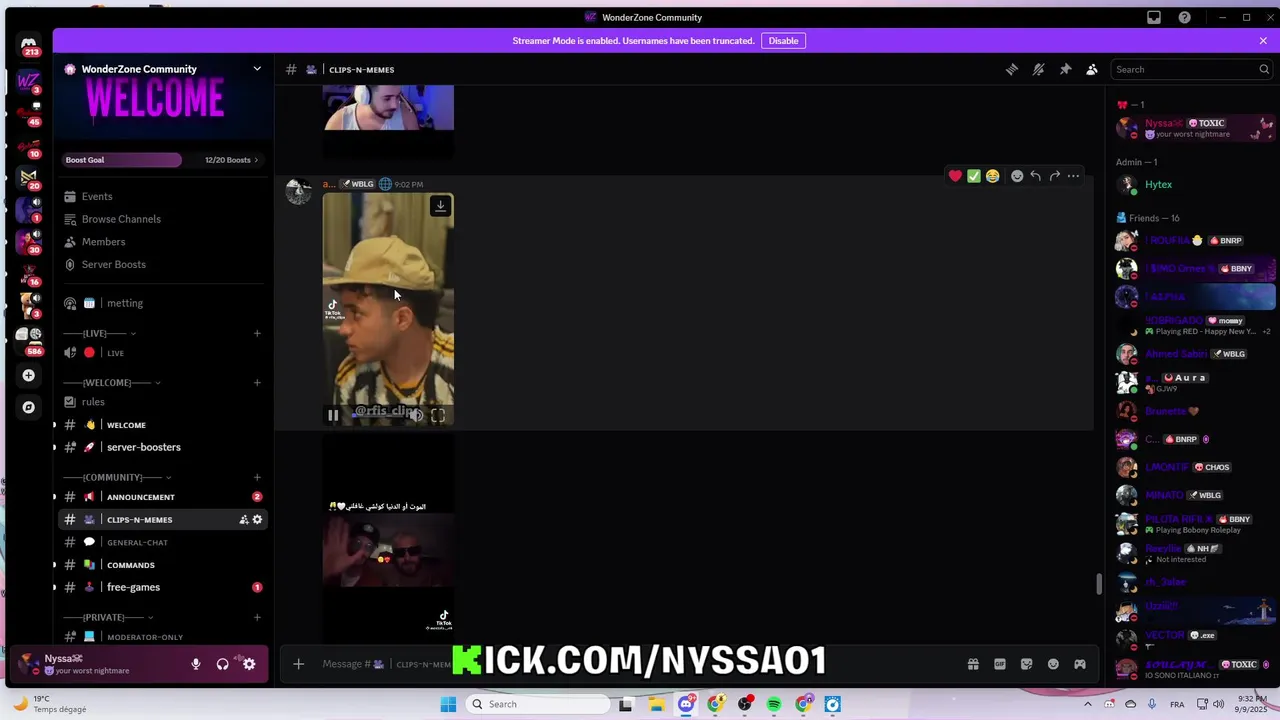This screenshot has height=720, width=1280.
Task: Click the Windows taskbar Search box
Action: 539,704
